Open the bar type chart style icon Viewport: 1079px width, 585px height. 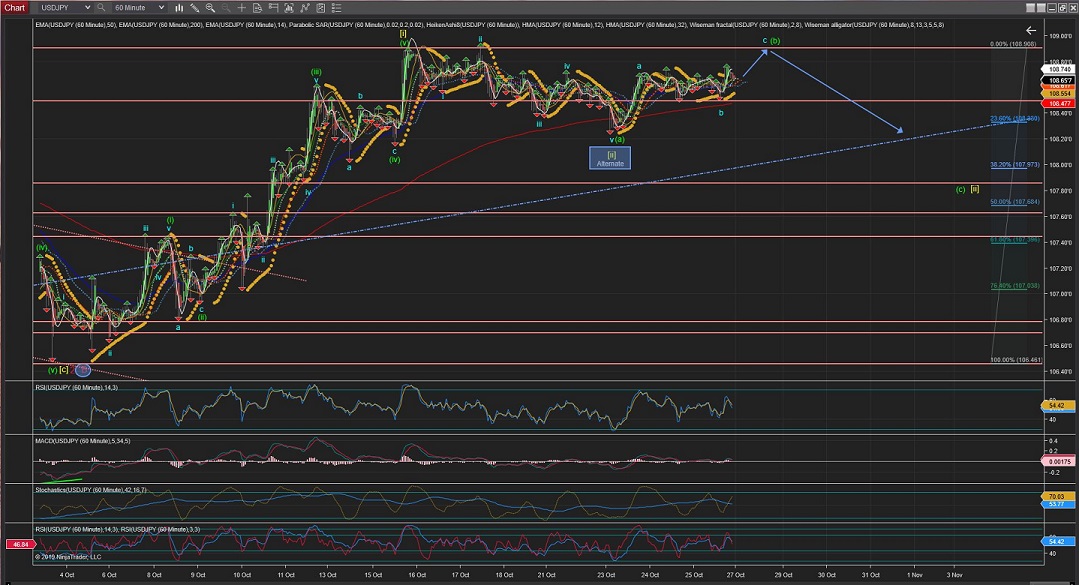pos(178,7)
